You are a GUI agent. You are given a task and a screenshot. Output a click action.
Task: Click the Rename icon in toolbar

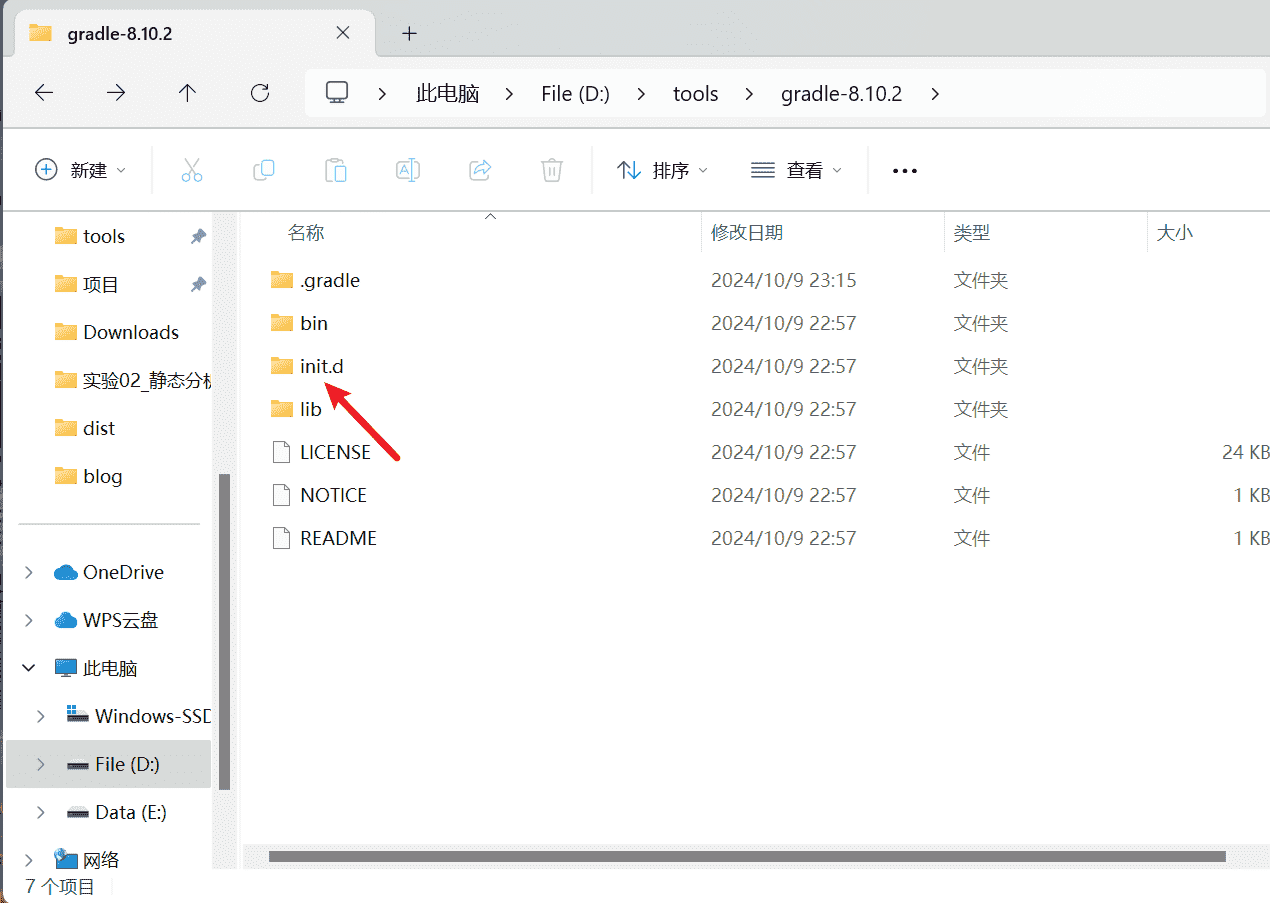click(x=408, y=170)
